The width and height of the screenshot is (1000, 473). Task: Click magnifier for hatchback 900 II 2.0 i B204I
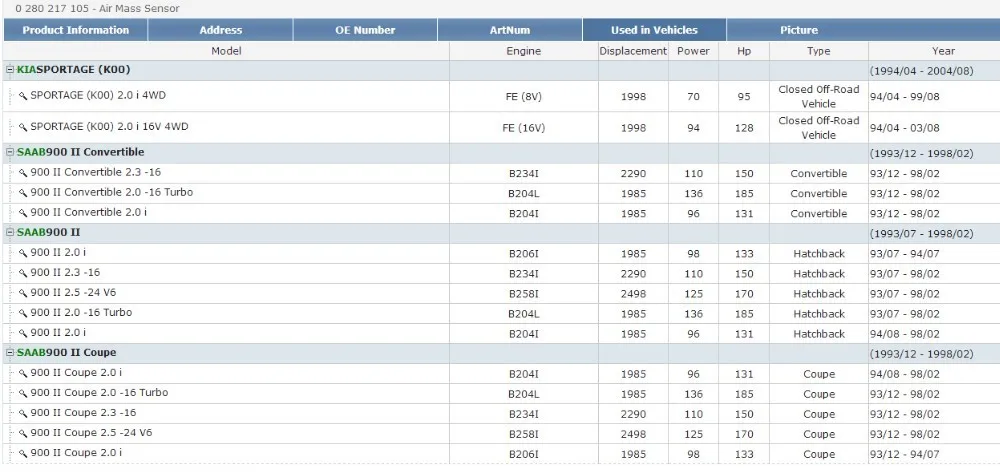pos(22,333)
